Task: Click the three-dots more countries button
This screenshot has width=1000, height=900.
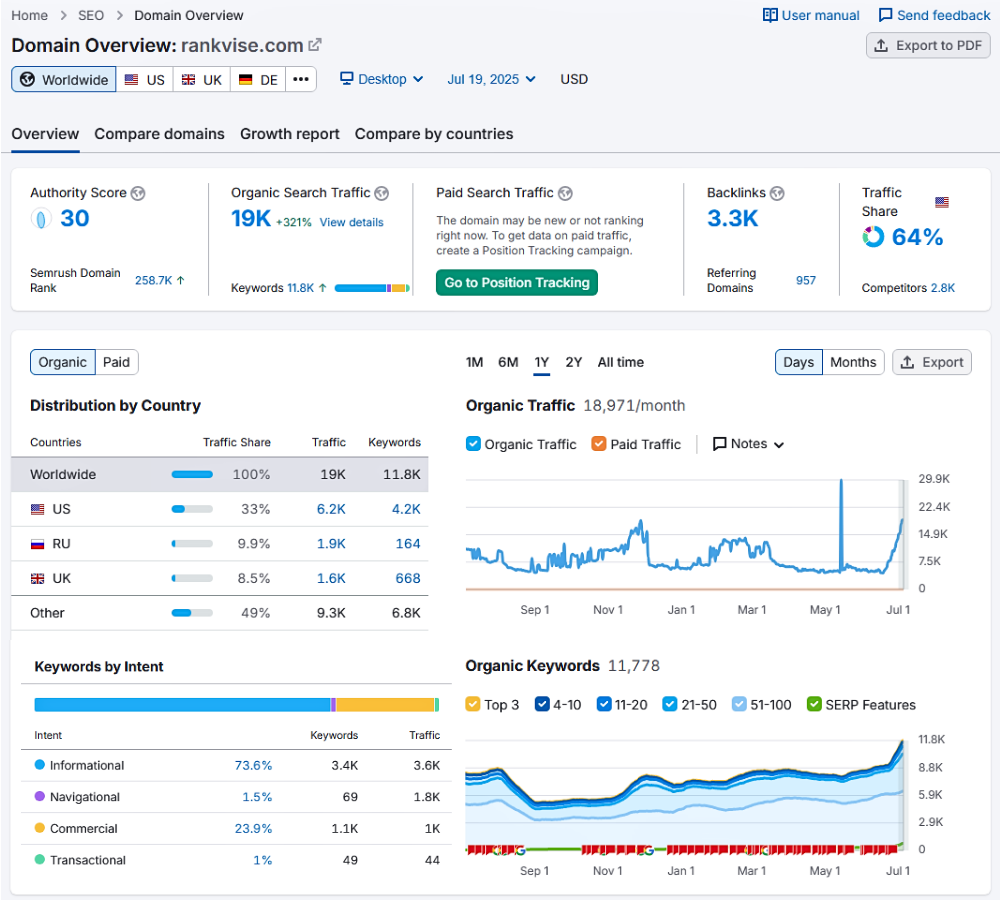Action: 300,79
